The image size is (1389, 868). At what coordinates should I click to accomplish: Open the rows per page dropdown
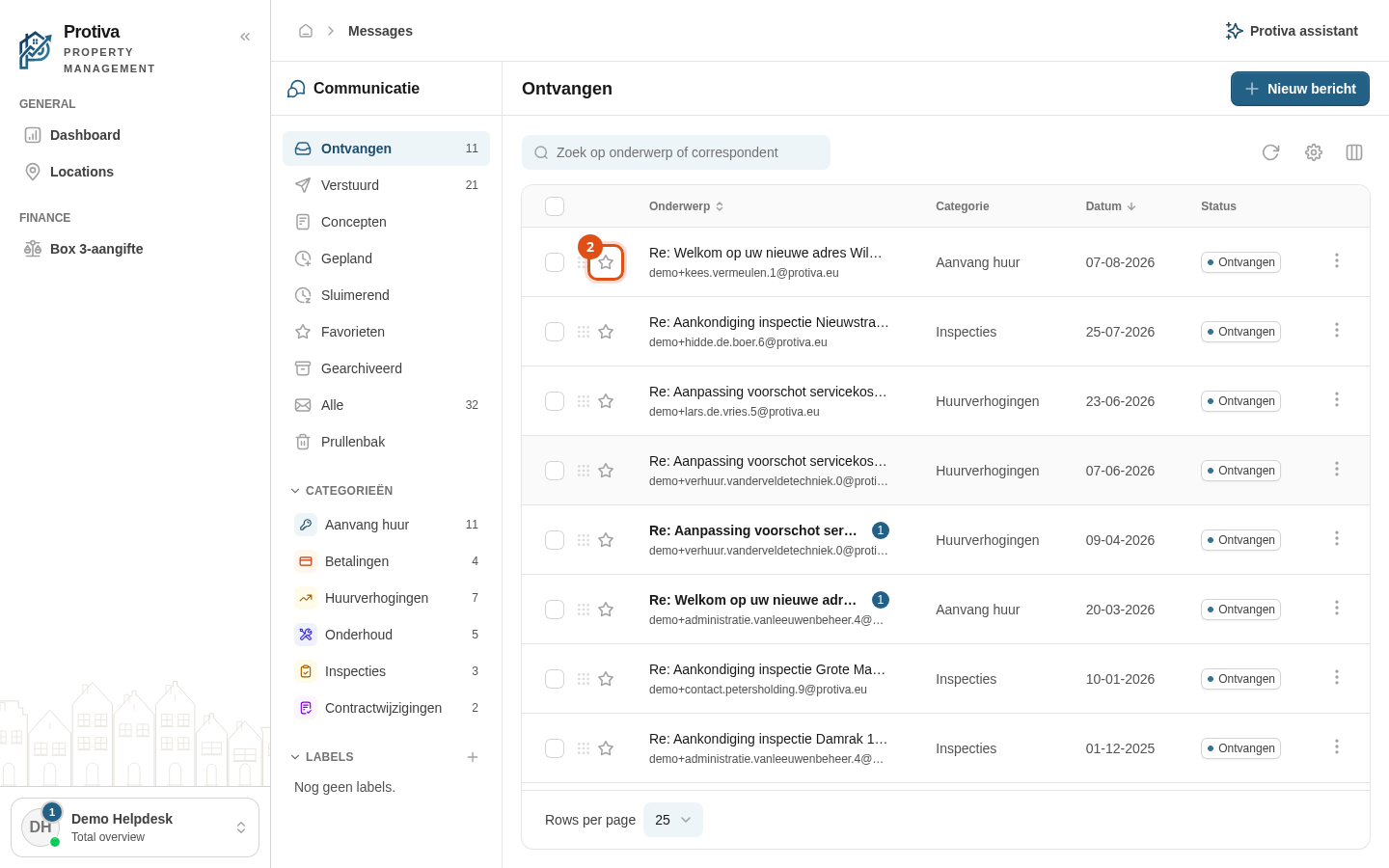pyautogui.click(x=673, y=820)
